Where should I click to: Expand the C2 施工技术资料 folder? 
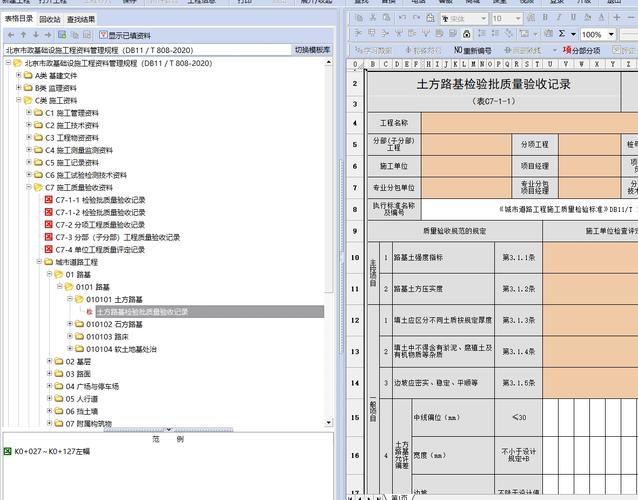[x=28, y=125]
